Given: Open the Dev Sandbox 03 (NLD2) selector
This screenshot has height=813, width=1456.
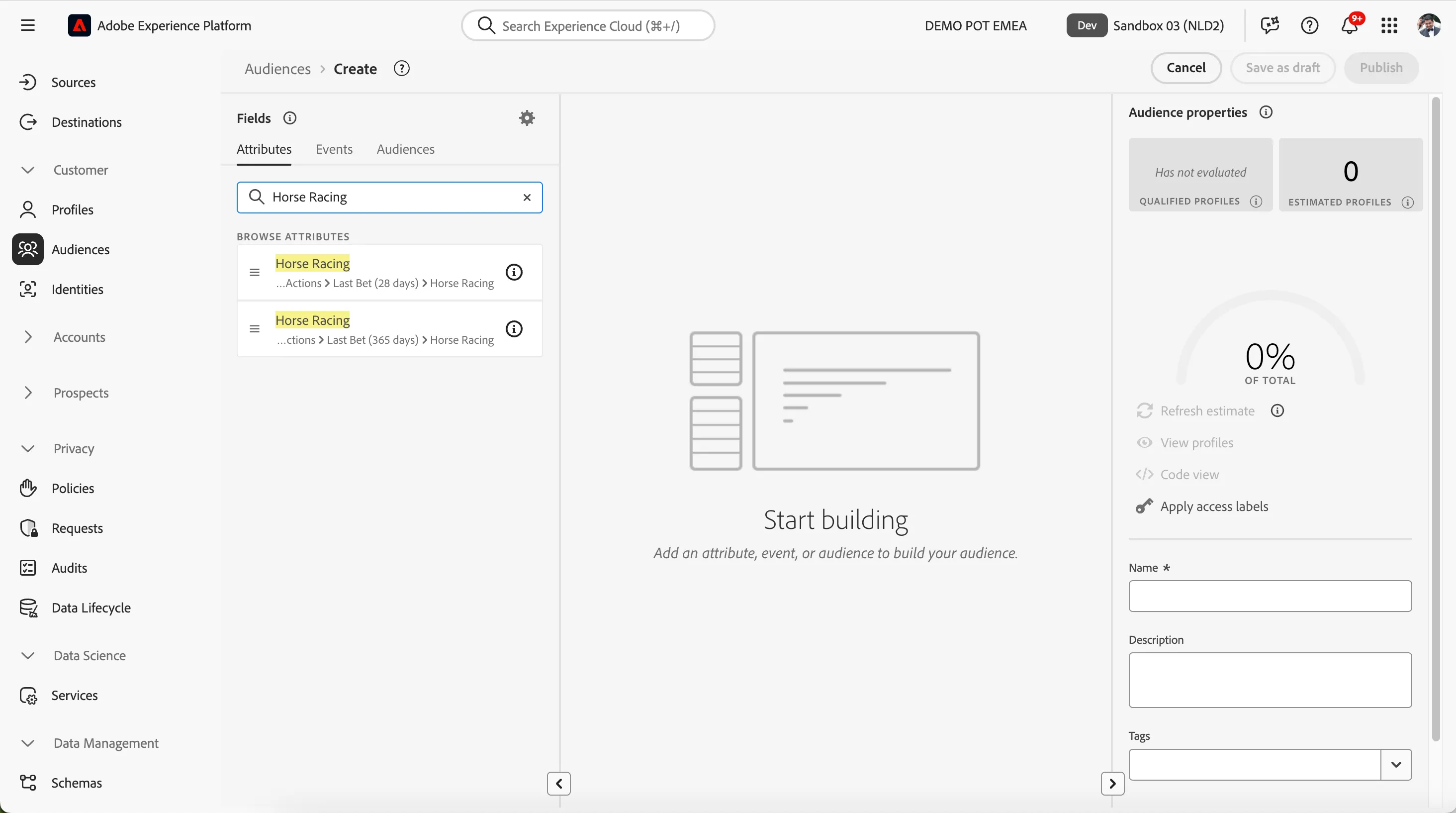Looking at the screenshot, I should tap(1146, 25).
